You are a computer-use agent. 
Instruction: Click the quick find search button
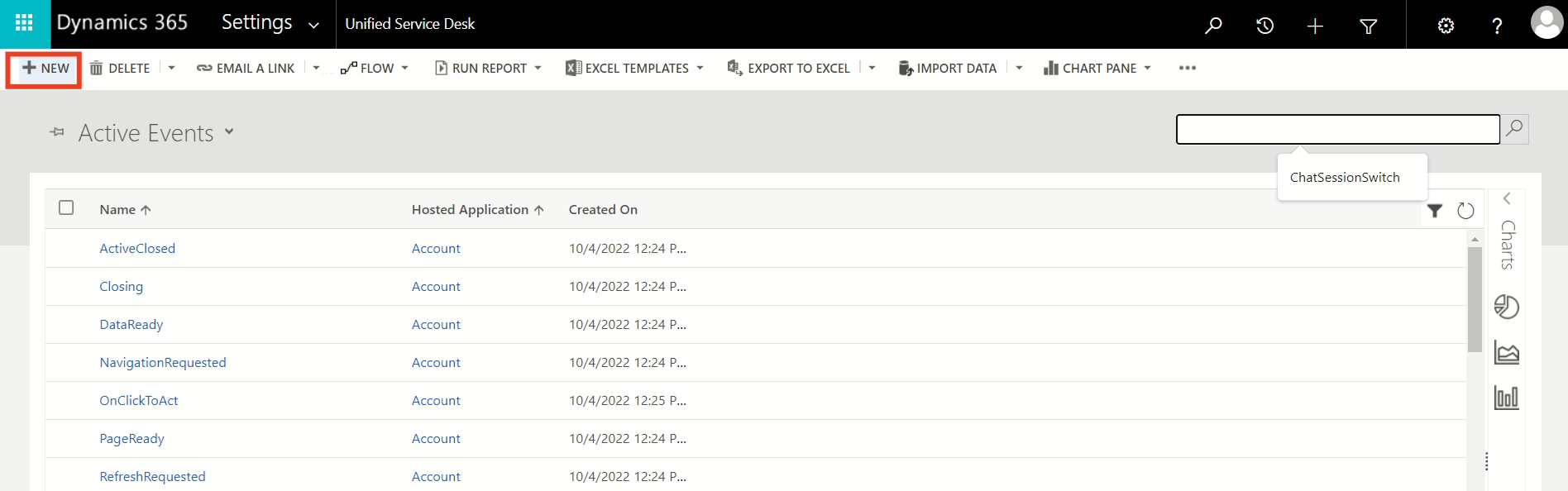(x=1514, y=129)
